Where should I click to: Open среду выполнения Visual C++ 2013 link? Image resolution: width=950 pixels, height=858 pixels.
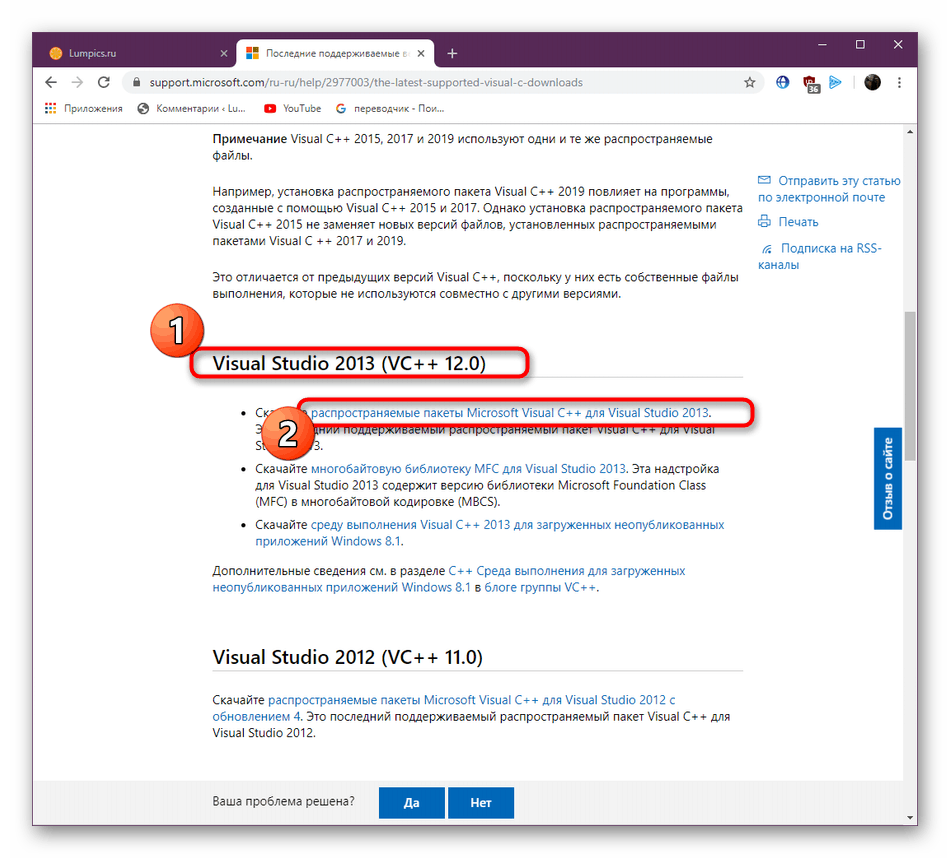490,533
